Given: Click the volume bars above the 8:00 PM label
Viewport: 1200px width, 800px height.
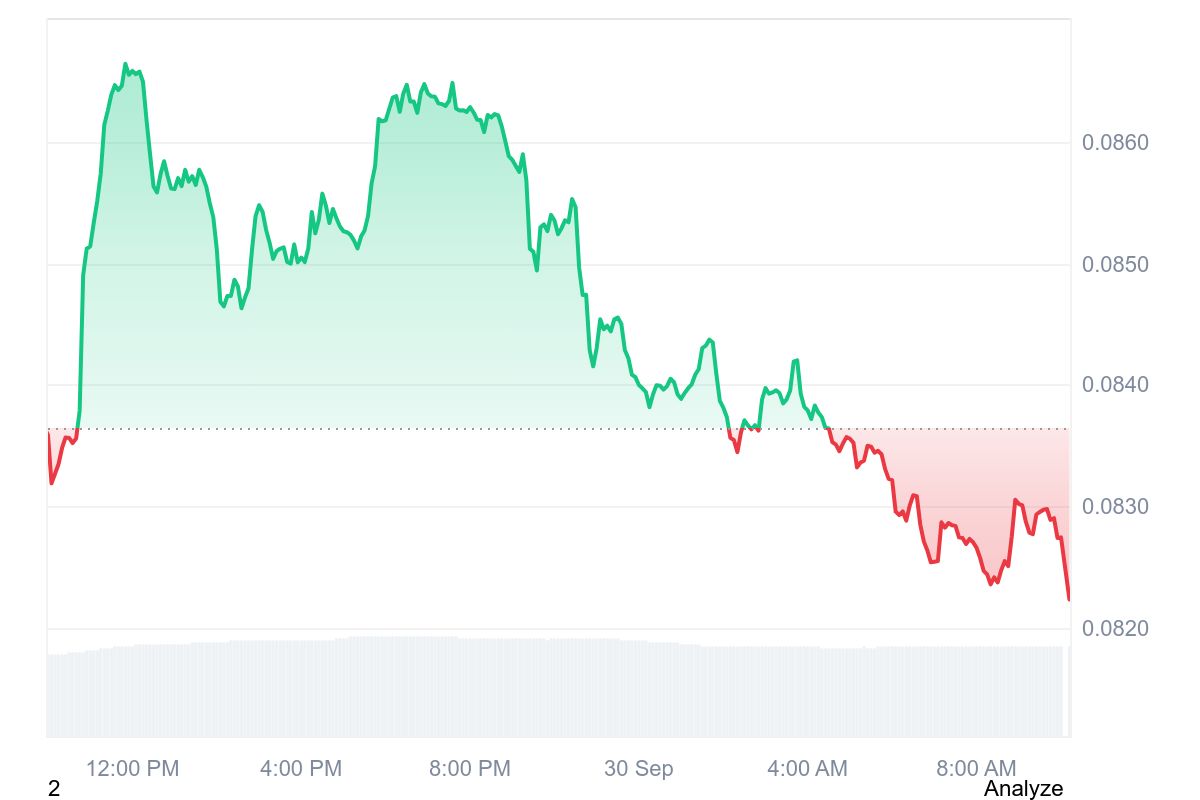Looking at the screenshot, I should 469,688.
